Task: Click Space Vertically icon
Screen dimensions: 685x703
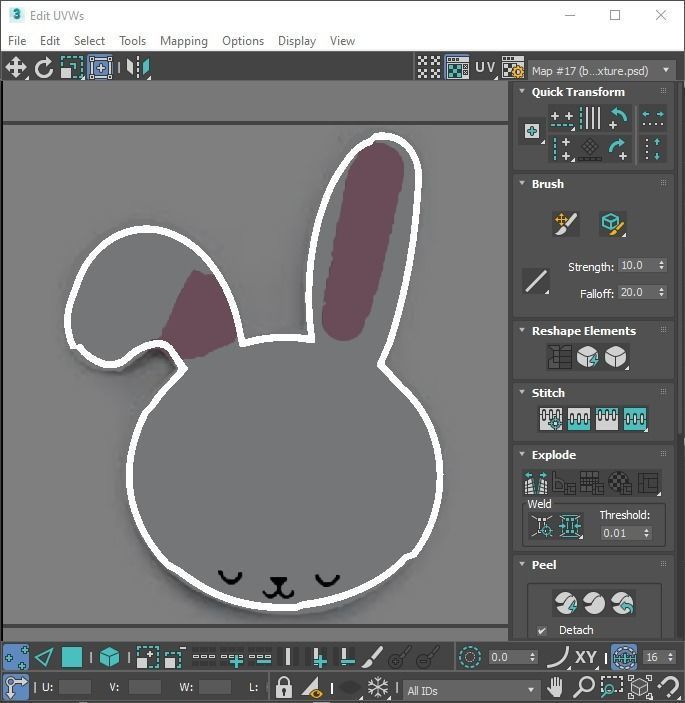Action: [x=653, y=149]
